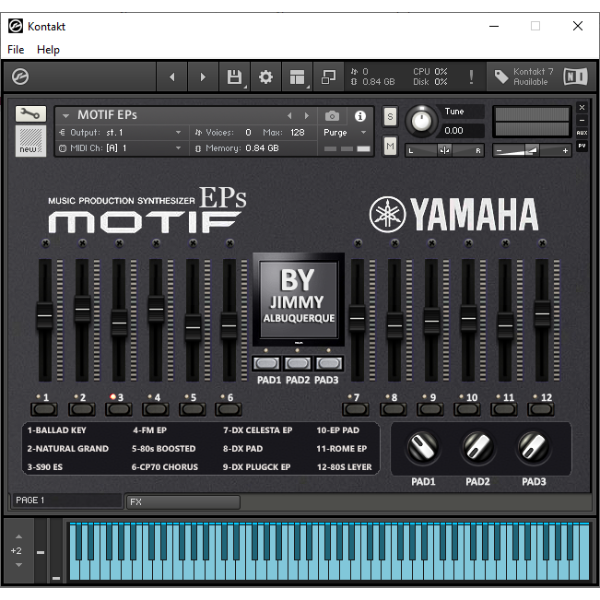The height and width of the screenshot is (600, 600).
Task: Enable sound button 7
Action: coord(356,409)
